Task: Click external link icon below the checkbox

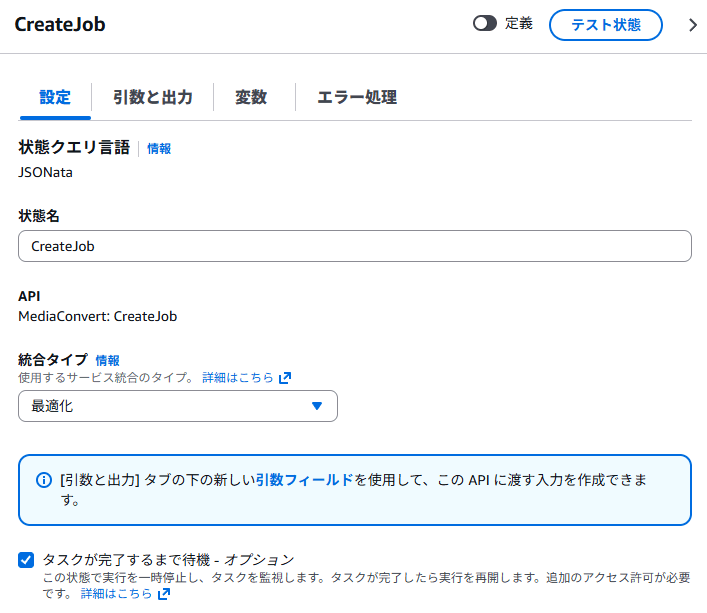Action: 164,594
